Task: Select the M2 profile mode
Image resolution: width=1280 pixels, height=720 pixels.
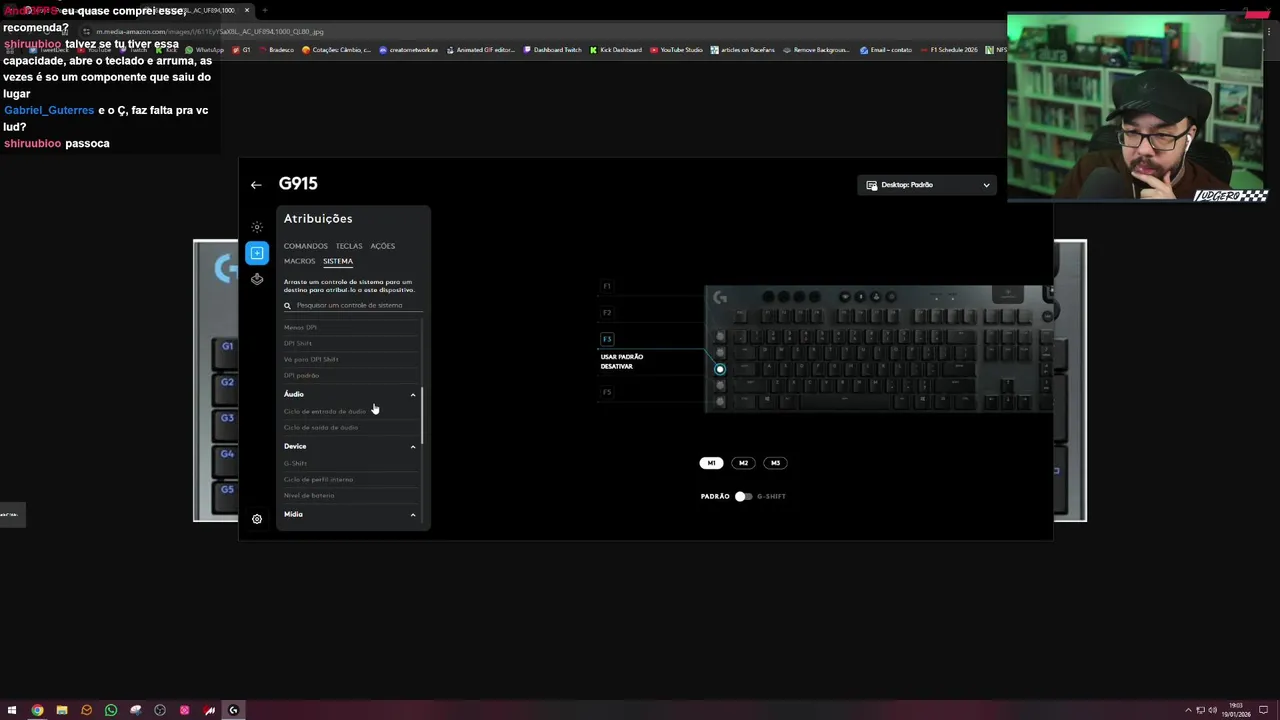Action: pos(743,463)
